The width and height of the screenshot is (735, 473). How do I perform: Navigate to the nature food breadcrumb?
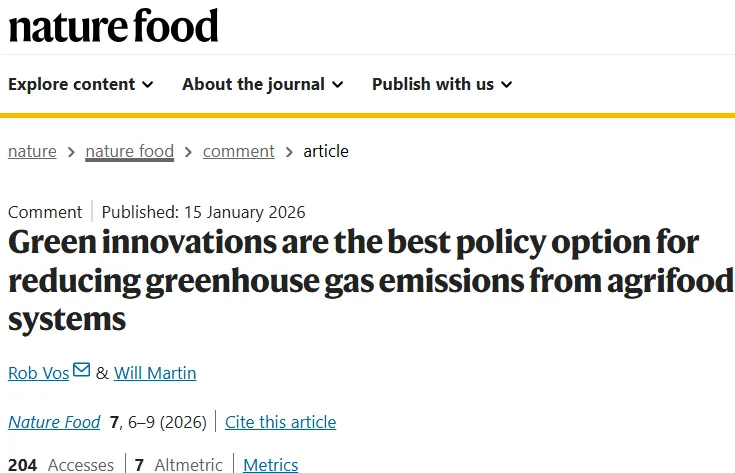[130, 151]
